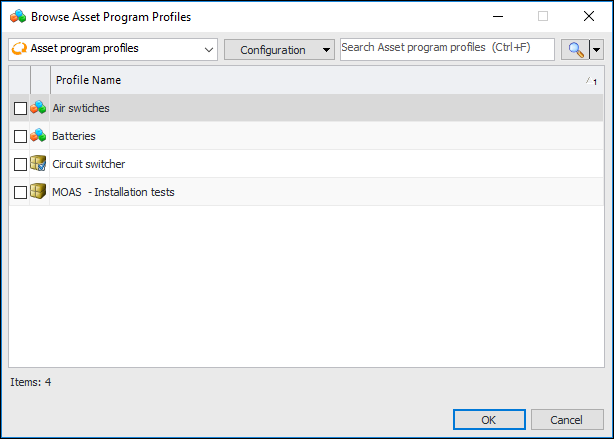This screenshot has height=439, width=614.
Task: Click the Air switches profile icon
Action: tap(38, 108)
